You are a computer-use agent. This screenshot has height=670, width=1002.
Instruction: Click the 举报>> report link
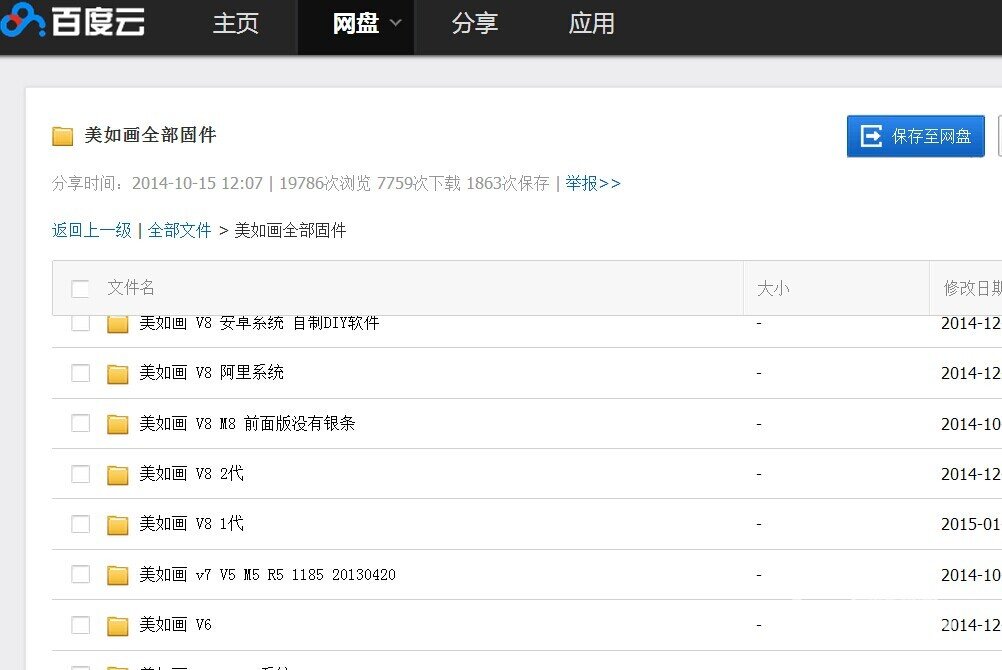coord(593,183)
